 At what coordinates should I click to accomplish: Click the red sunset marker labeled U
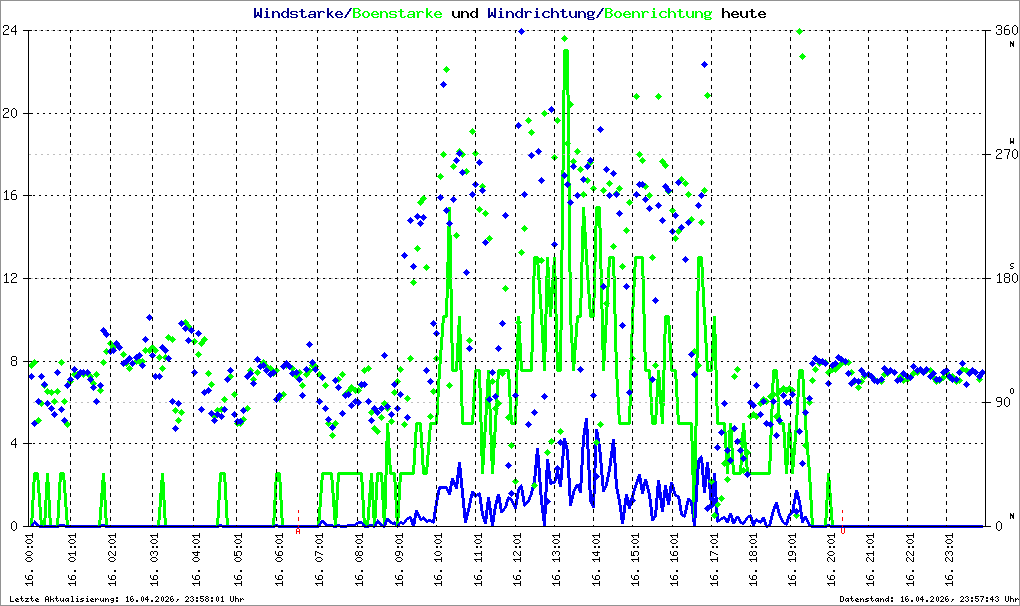pos(842,531)
